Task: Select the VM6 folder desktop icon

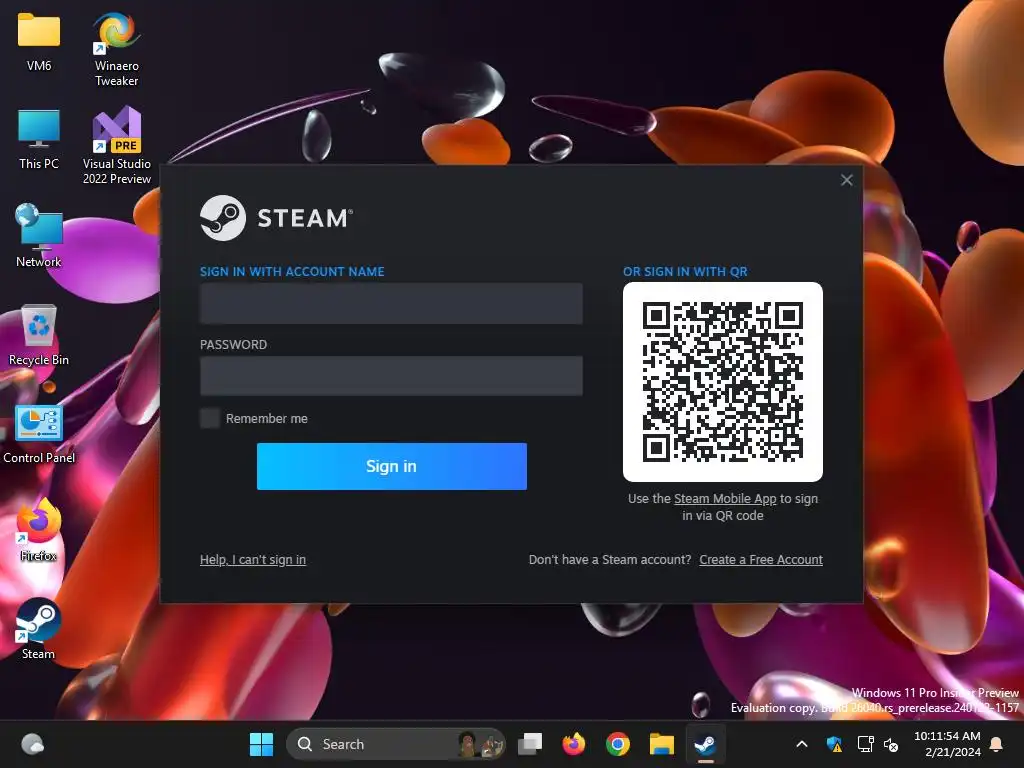Action: [39, 42]
